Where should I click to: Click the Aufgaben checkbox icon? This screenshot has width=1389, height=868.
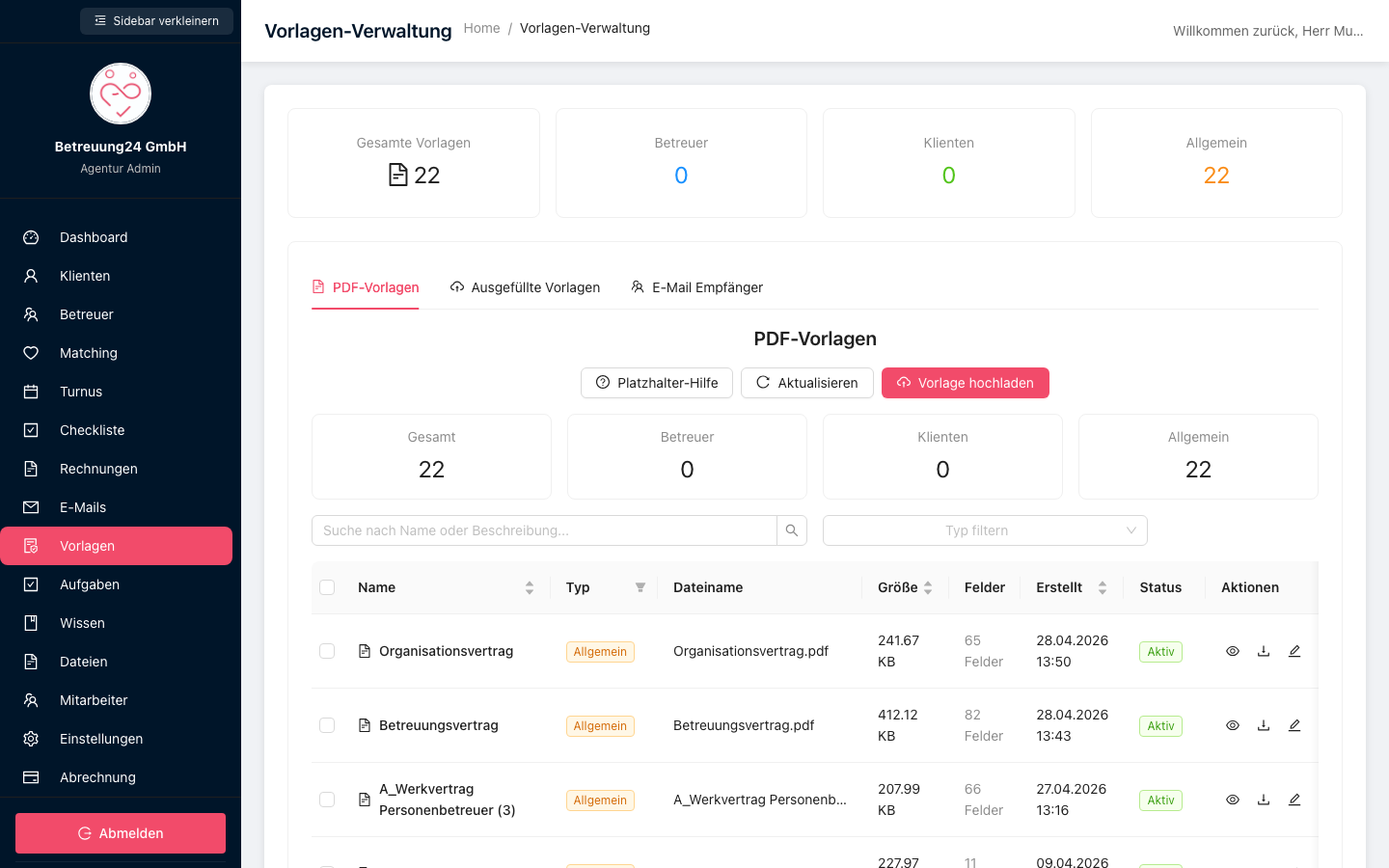31,584
